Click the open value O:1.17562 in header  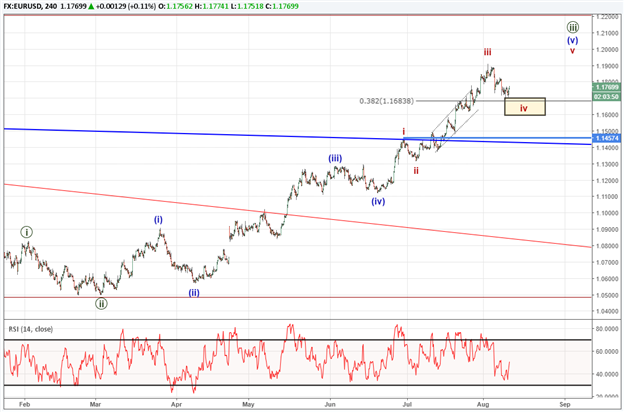pos(175,6)
